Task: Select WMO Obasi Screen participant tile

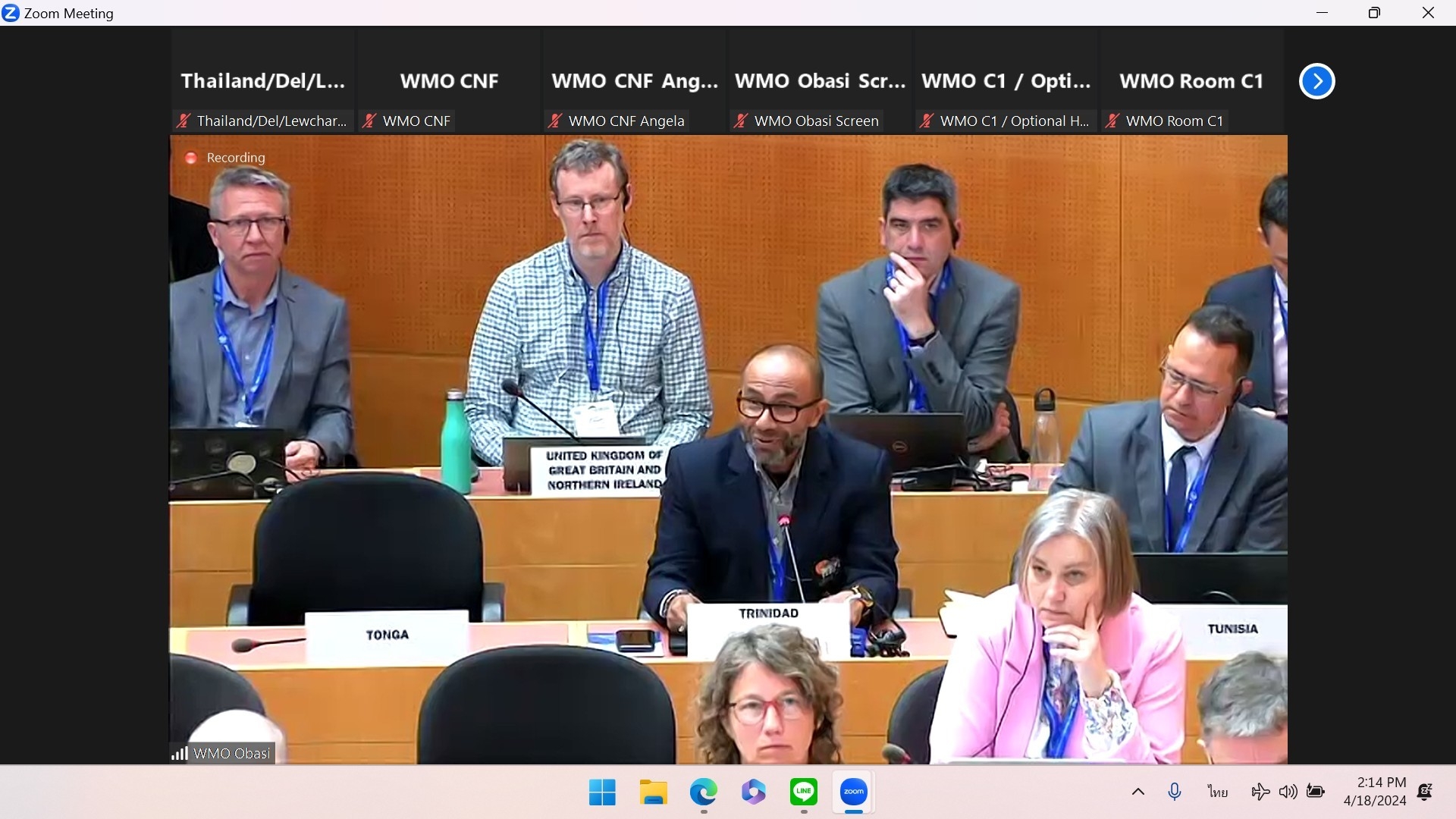Action: 820,81
